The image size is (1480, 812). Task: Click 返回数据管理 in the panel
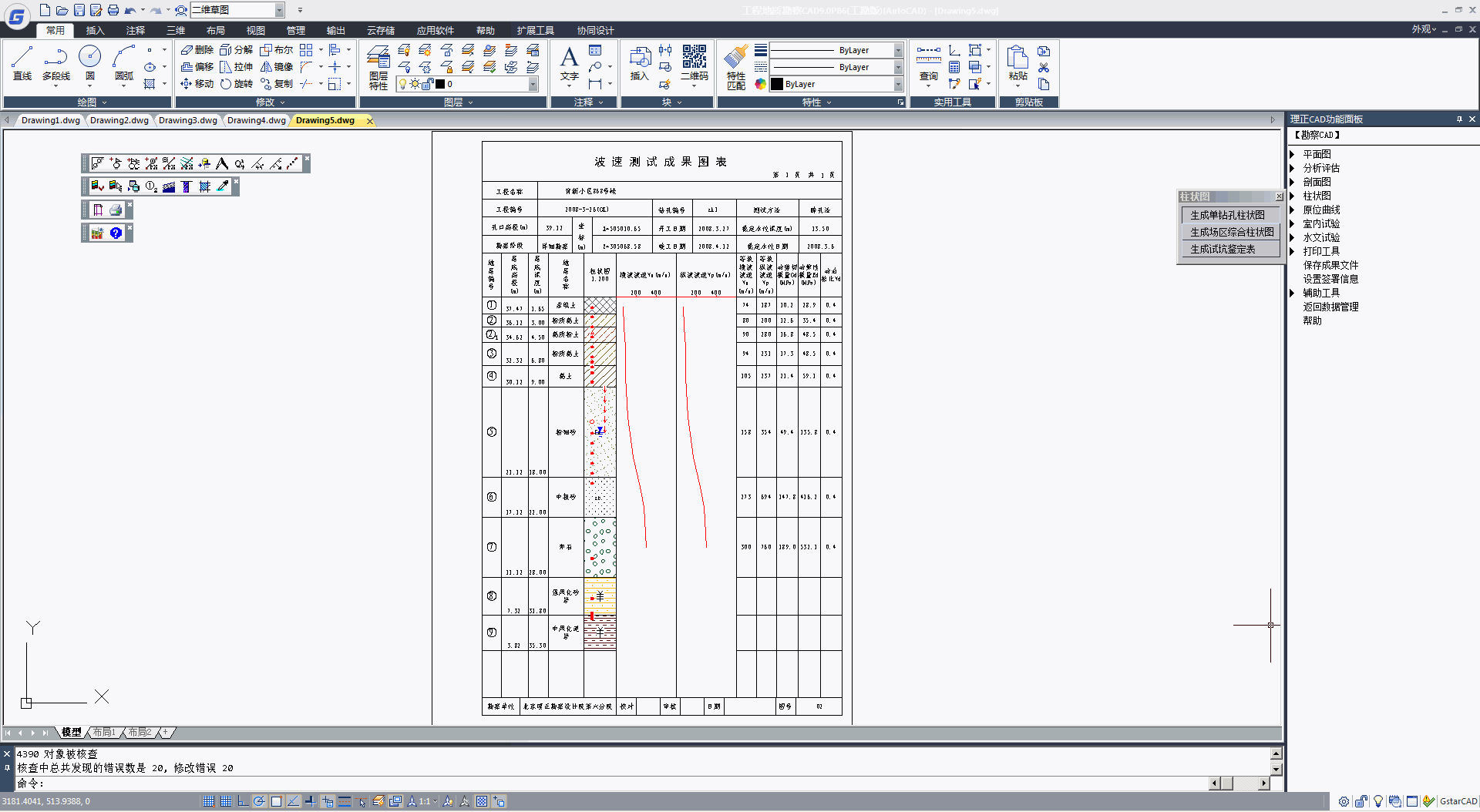1330,307
